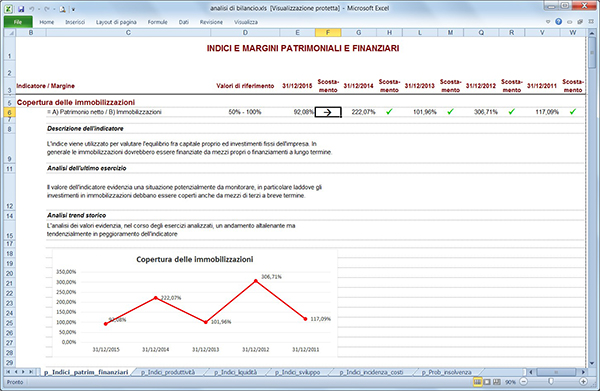Click the workbook restore window icon
The width and height of the screenshot is (600, 391).
(x=580, y=22)
